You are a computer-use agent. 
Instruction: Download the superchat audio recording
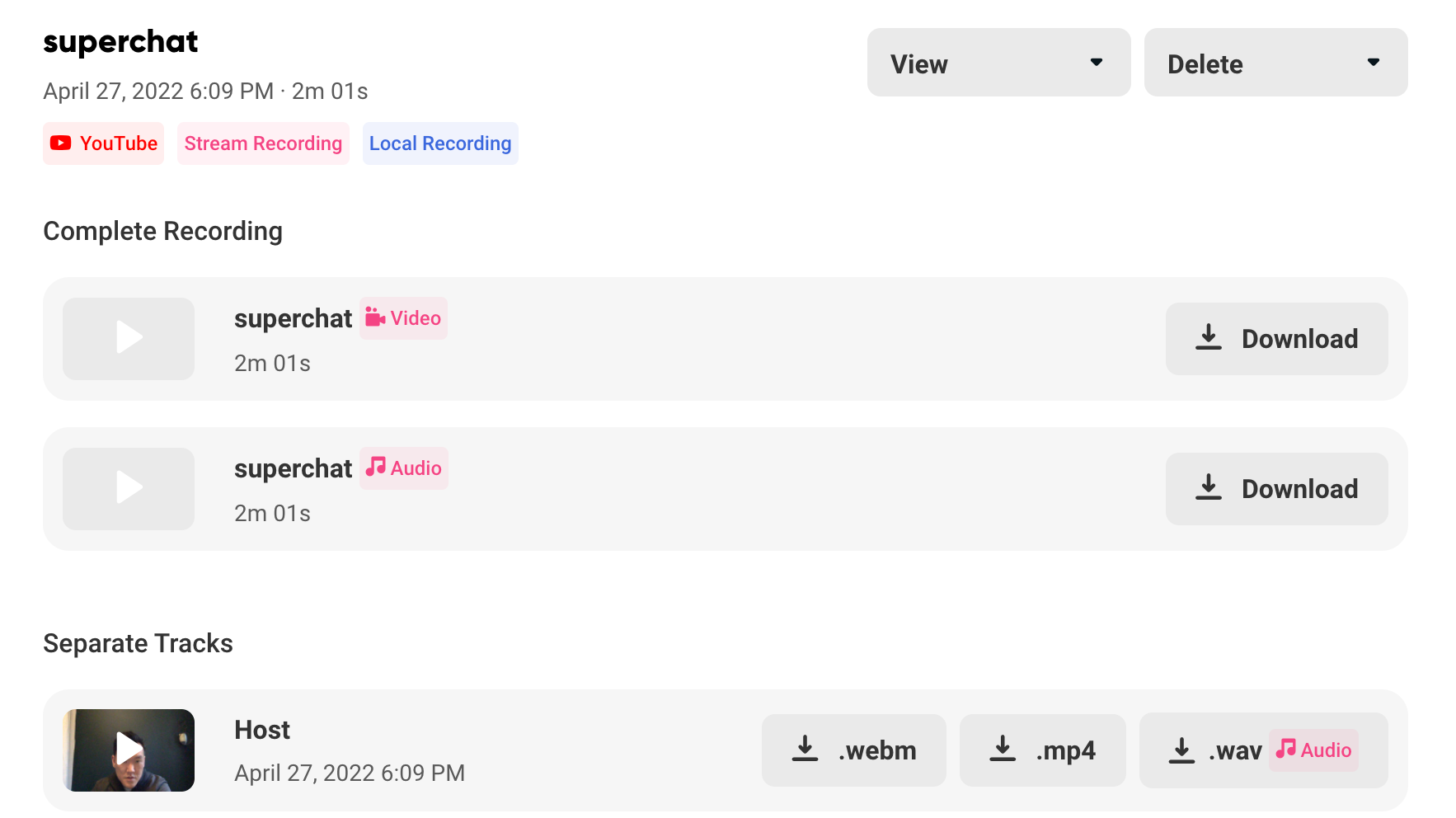[x=1276, y=489]
